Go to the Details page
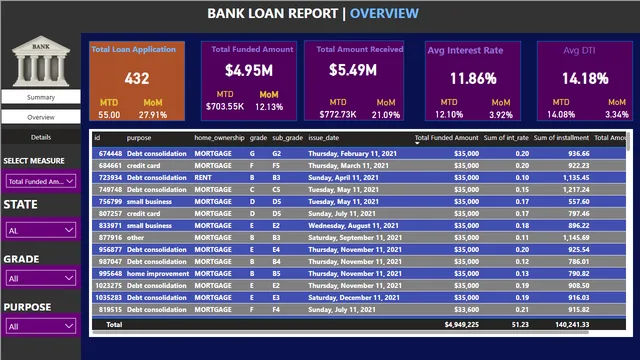 click(x=41, y=137)
